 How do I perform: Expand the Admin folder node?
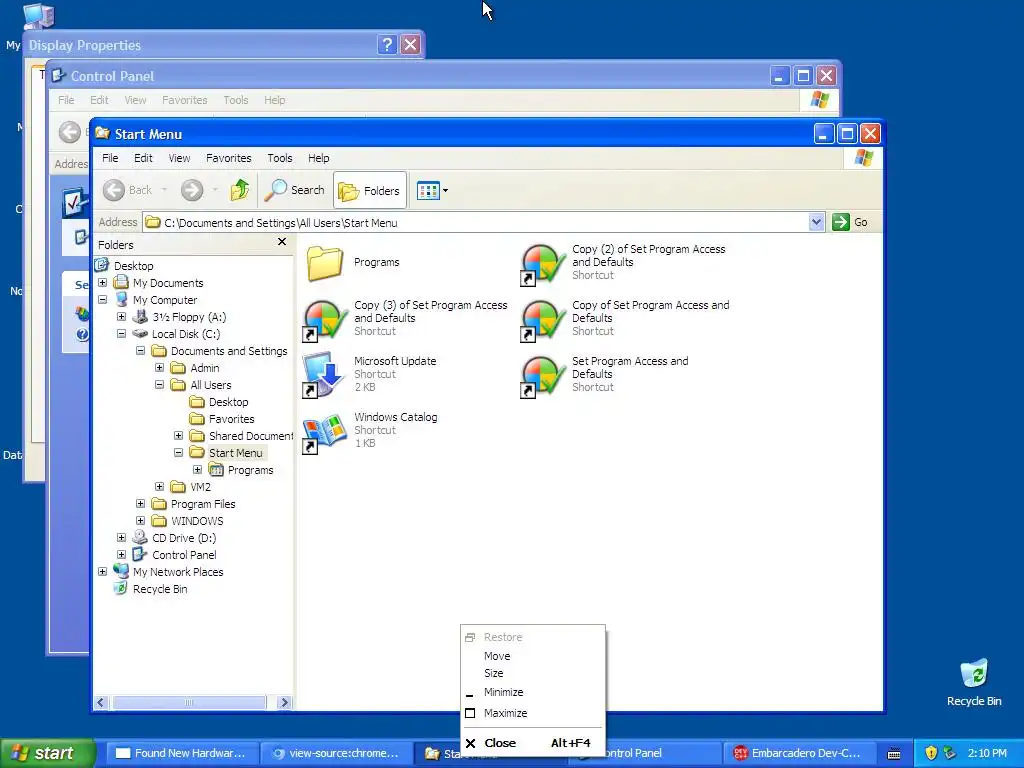159,368
